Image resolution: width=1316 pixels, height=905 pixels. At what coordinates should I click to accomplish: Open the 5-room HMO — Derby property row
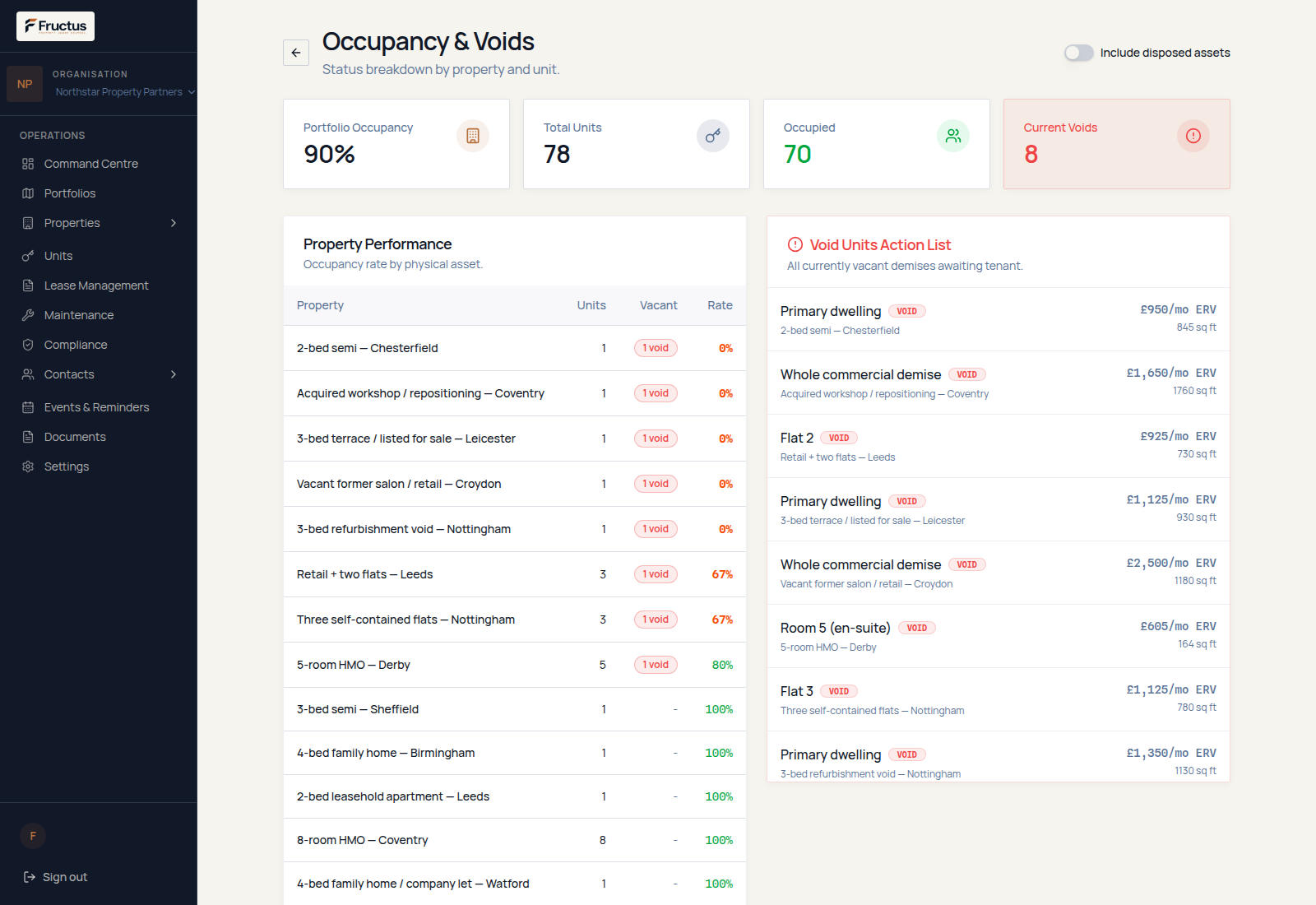point(515,665)
